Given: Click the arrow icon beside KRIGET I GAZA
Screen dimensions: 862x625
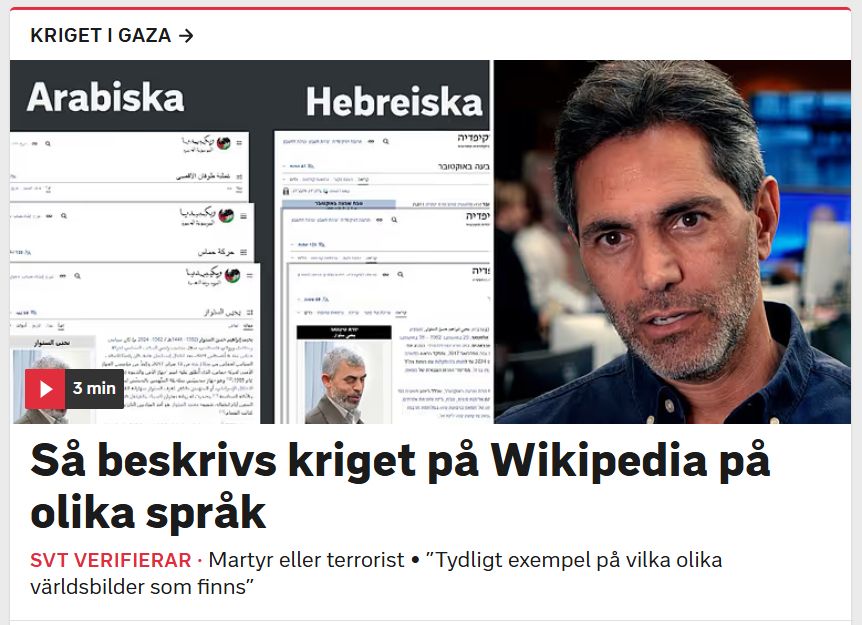Looking at the screenshot, I should click(186, 36).
